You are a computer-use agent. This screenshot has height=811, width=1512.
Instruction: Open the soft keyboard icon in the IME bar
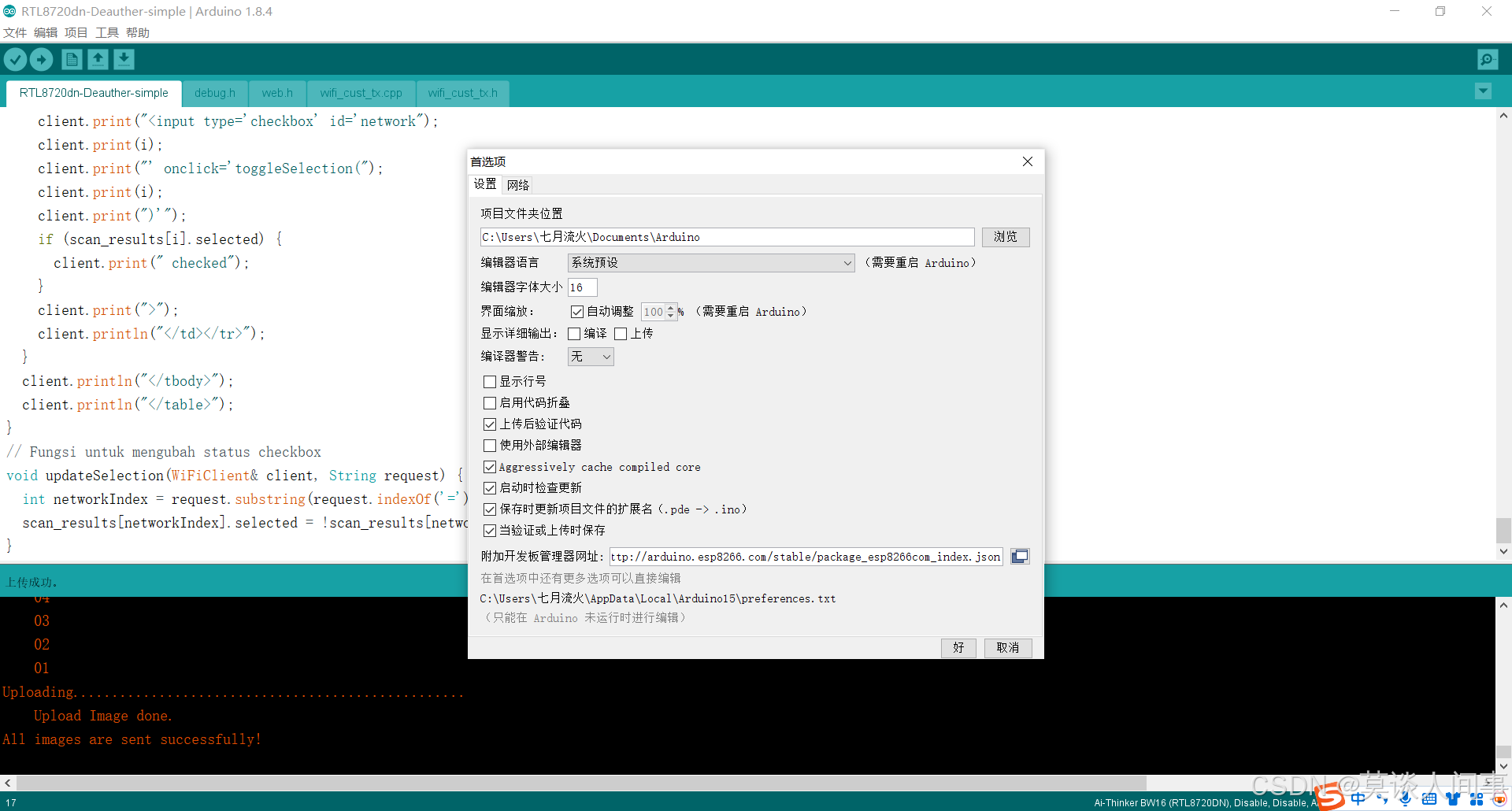1429,798
